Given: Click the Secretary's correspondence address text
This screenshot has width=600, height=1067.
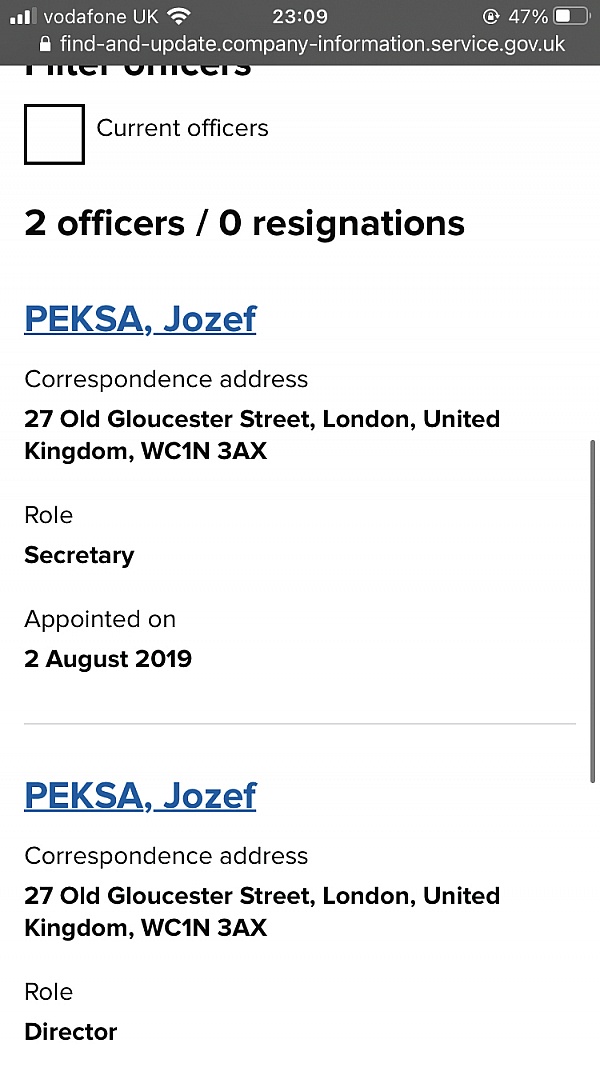Looking at the screenshot, I should click(x=262, y=435).
